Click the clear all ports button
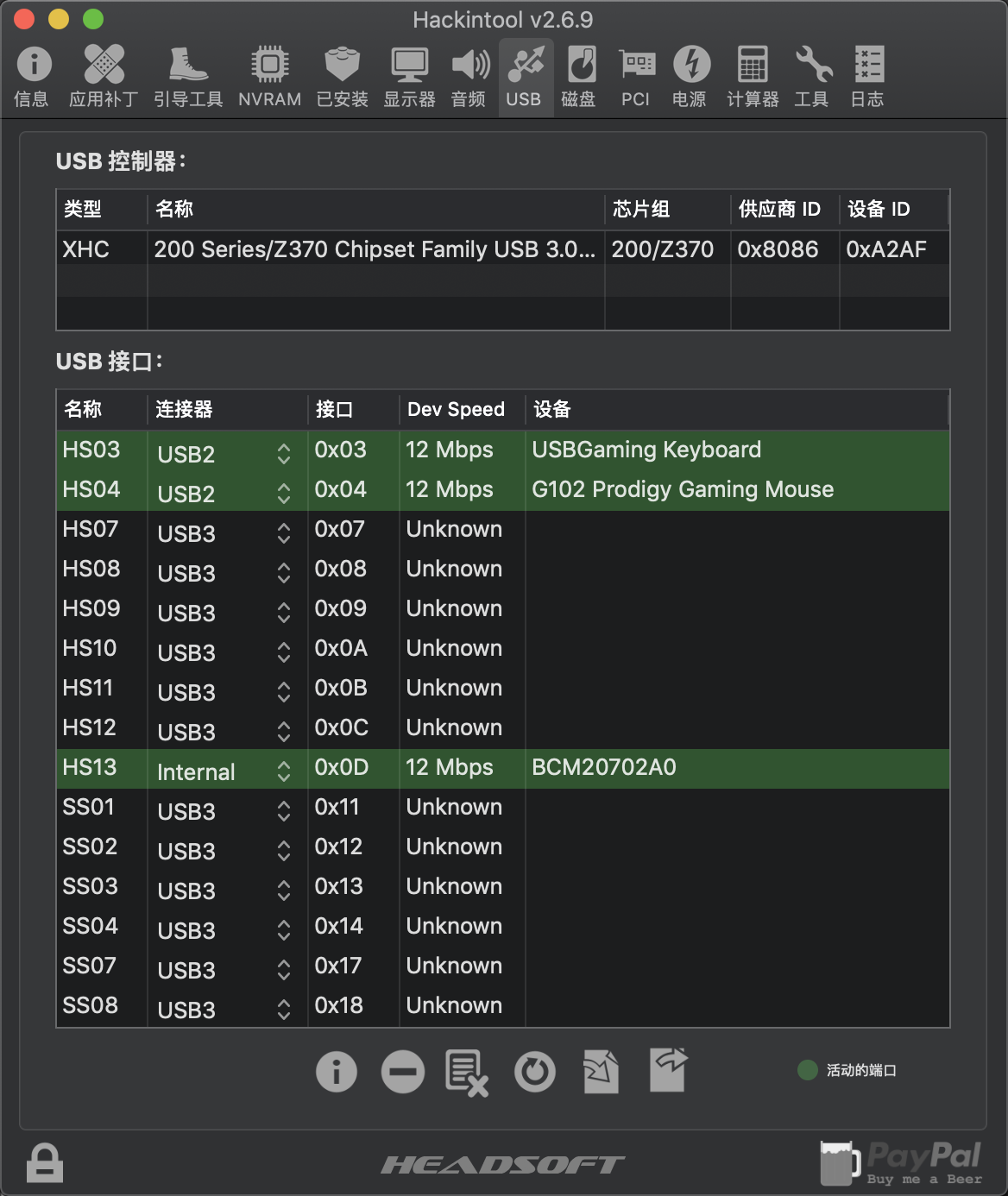This screenshot has height=1196, width=1008. coord(467,1073)
